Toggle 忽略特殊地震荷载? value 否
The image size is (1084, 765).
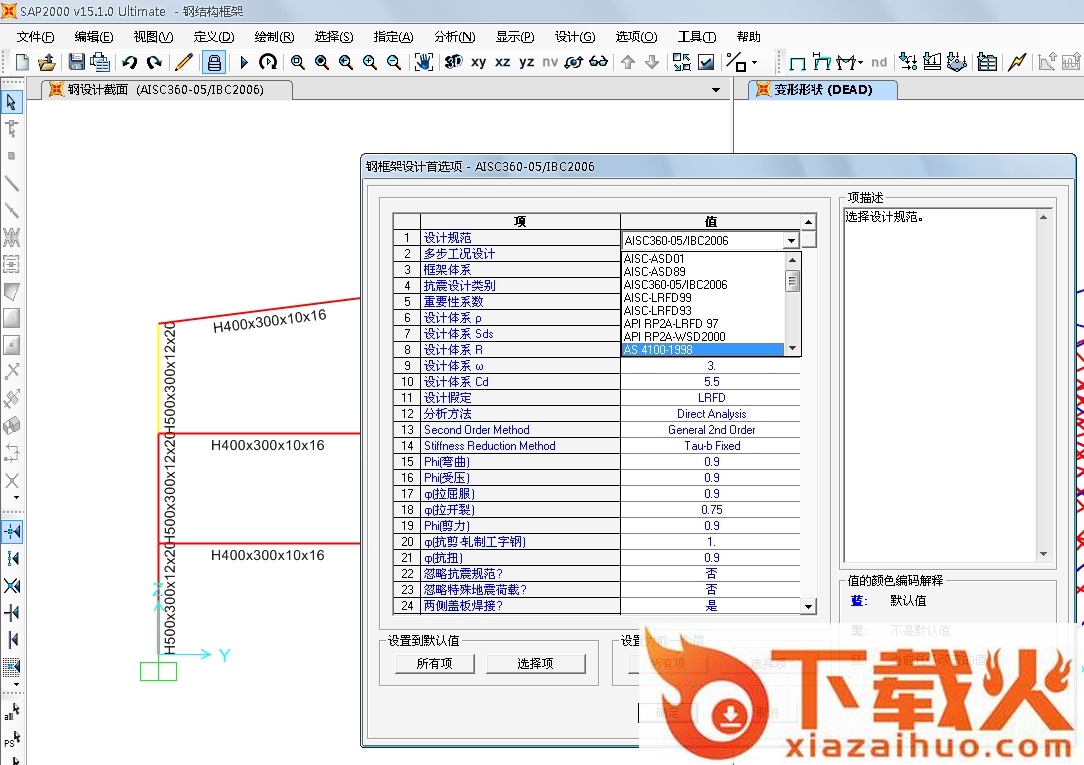(711, 589)
